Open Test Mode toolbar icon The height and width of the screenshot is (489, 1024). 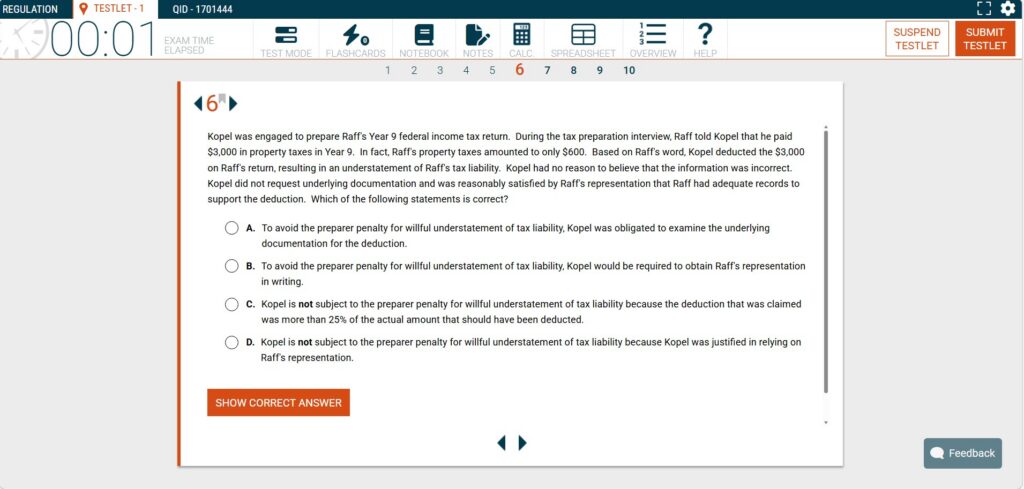286,40
